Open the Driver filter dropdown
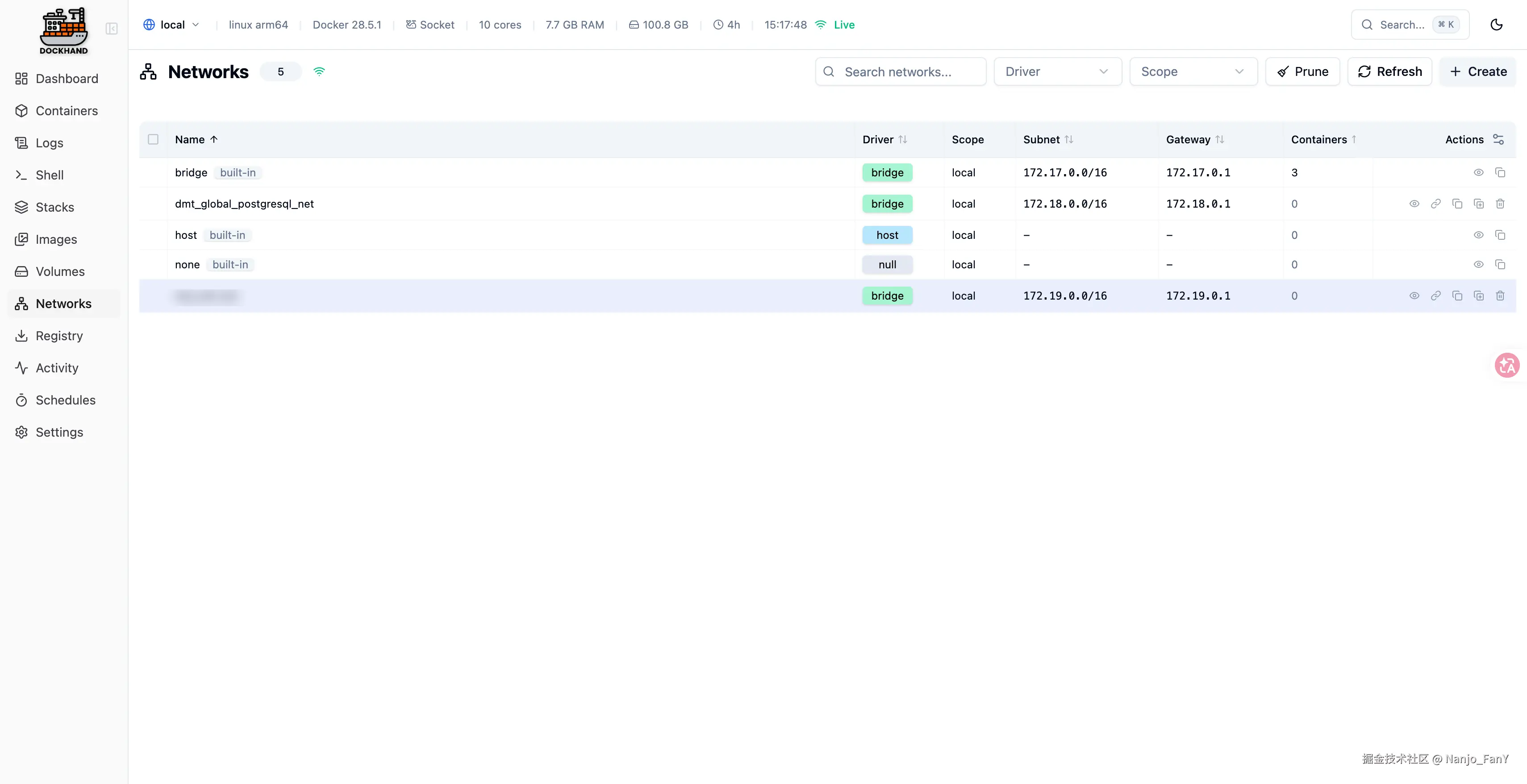This screenshot has width=1527, height=784. (x=1057, y=72)
